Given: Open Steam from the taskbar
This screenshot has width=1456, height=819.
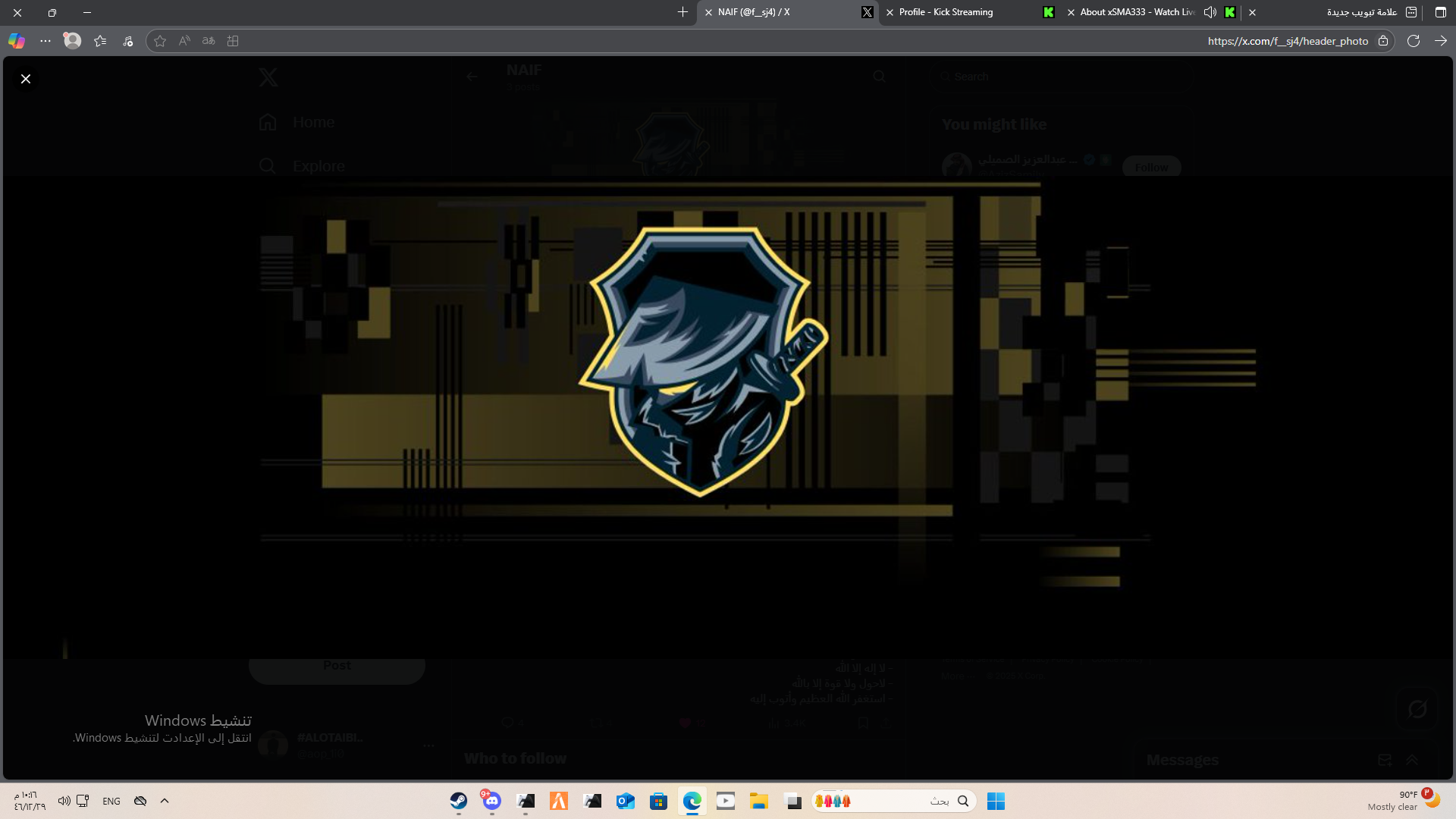Looking at the screenshot, I should tap(459, 801).
